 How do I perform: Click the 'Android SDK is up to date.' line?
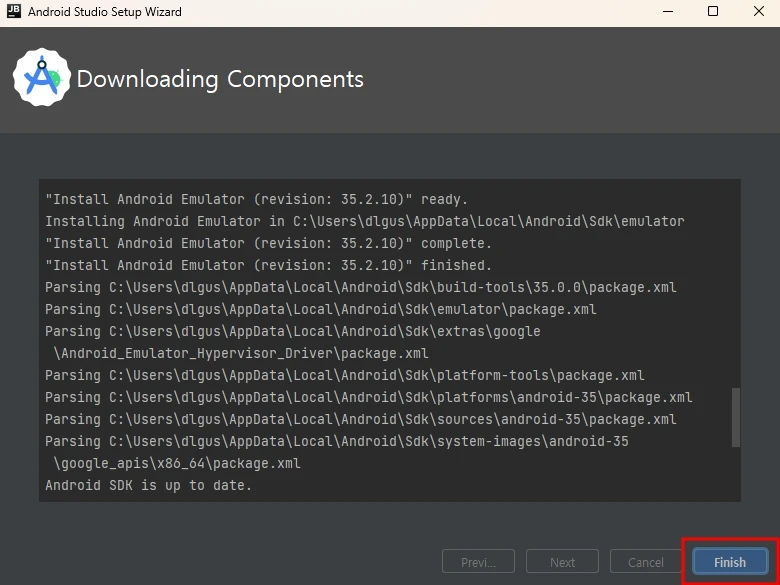[x=148, y=485]
